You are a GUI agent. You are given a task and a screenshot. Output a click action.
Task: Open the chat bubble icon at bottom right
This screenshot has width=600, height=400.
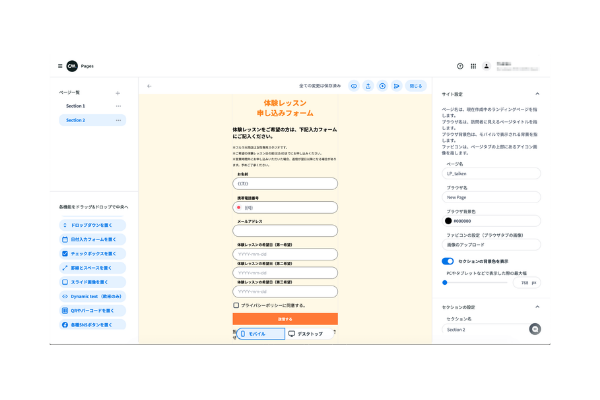click(x=535, y=328)
